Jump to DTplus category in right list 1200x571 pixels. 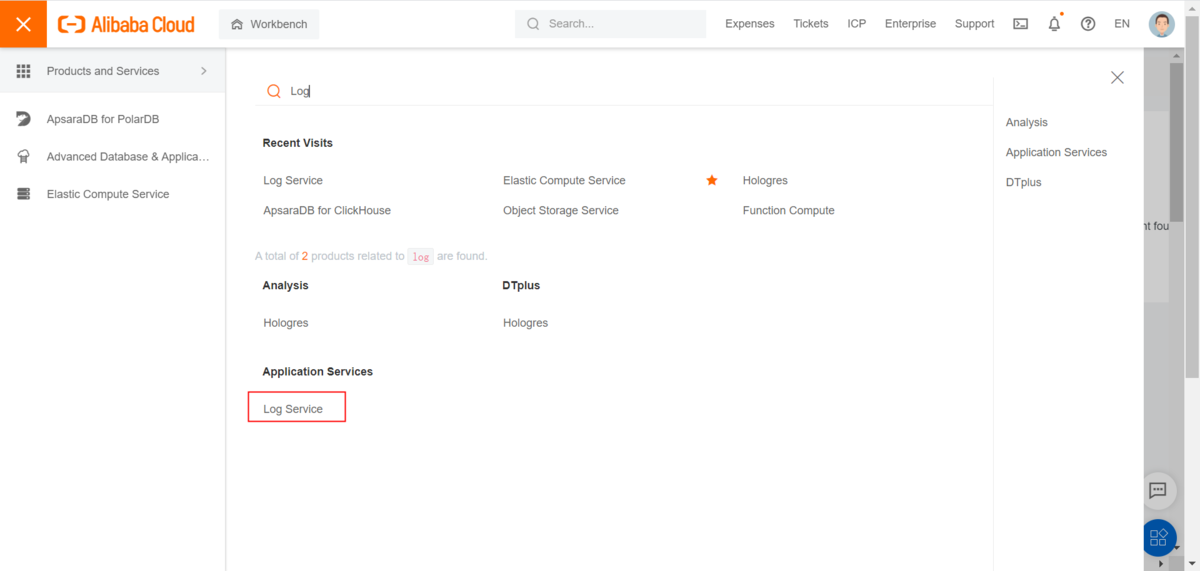[1024, 182]
